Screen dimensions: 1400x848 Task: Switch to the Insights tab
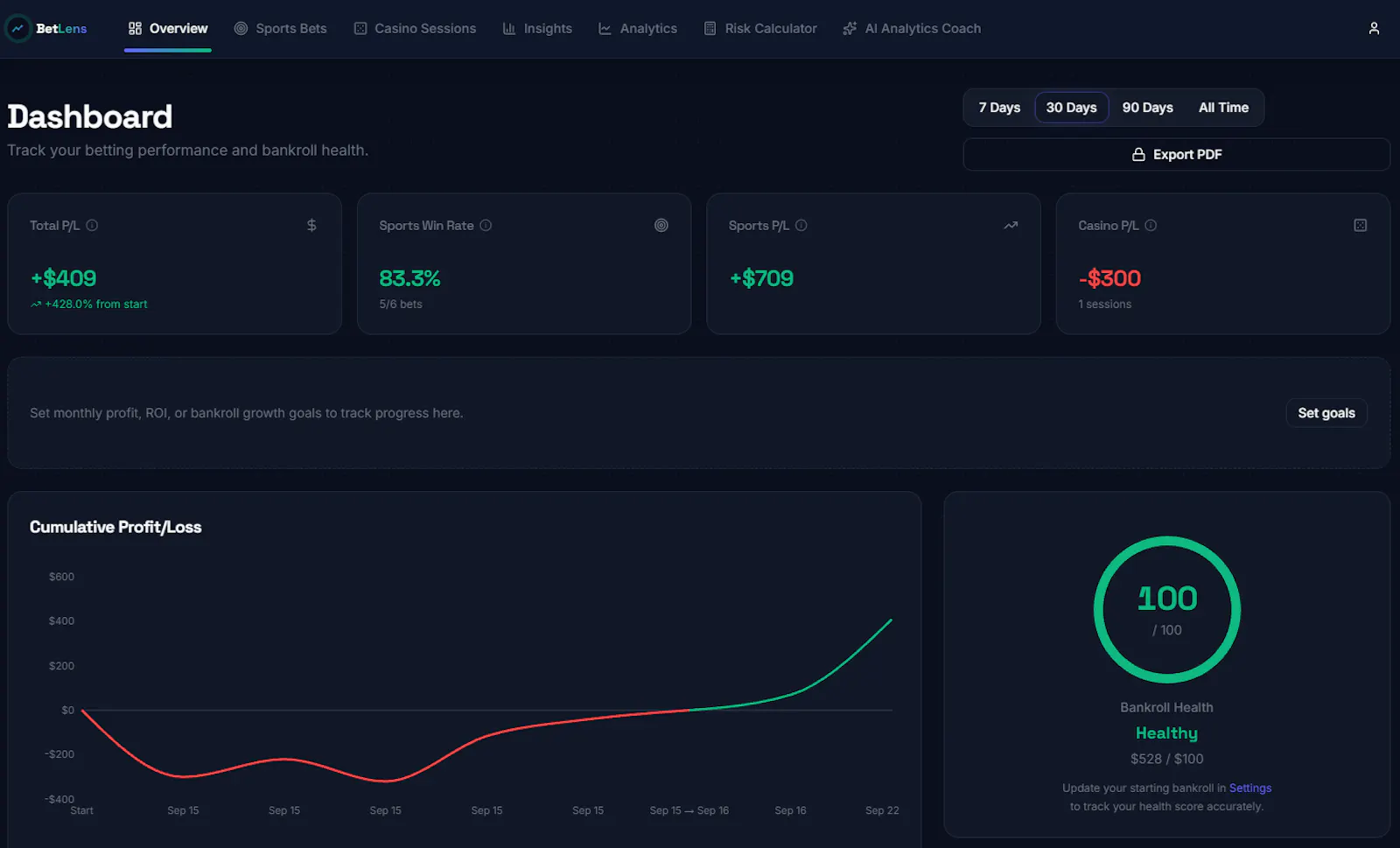[537, 28]
